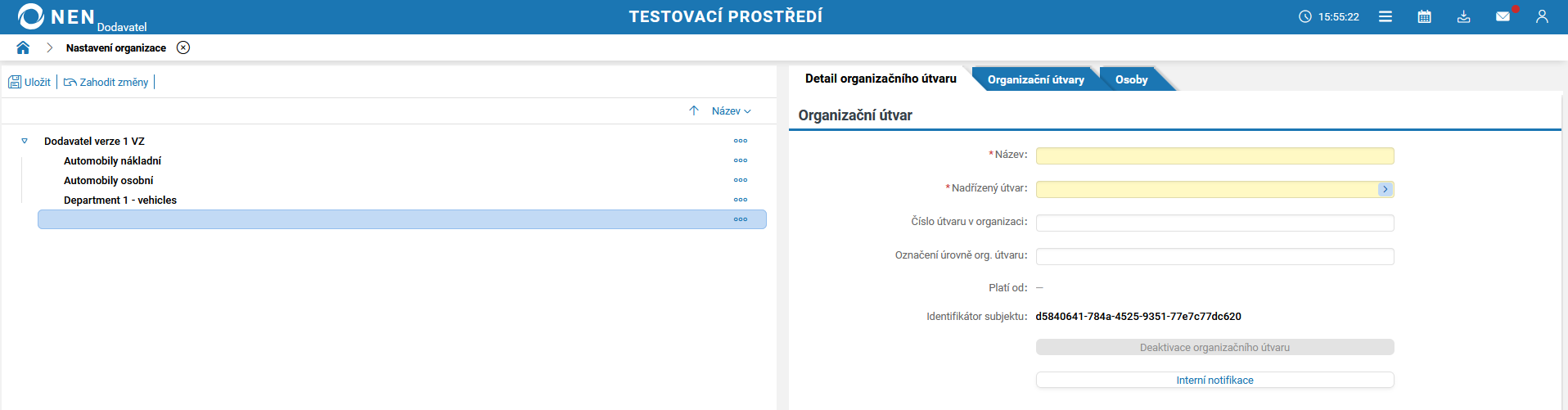
Task: Click the clock time display
Action: click(1329, 16)
